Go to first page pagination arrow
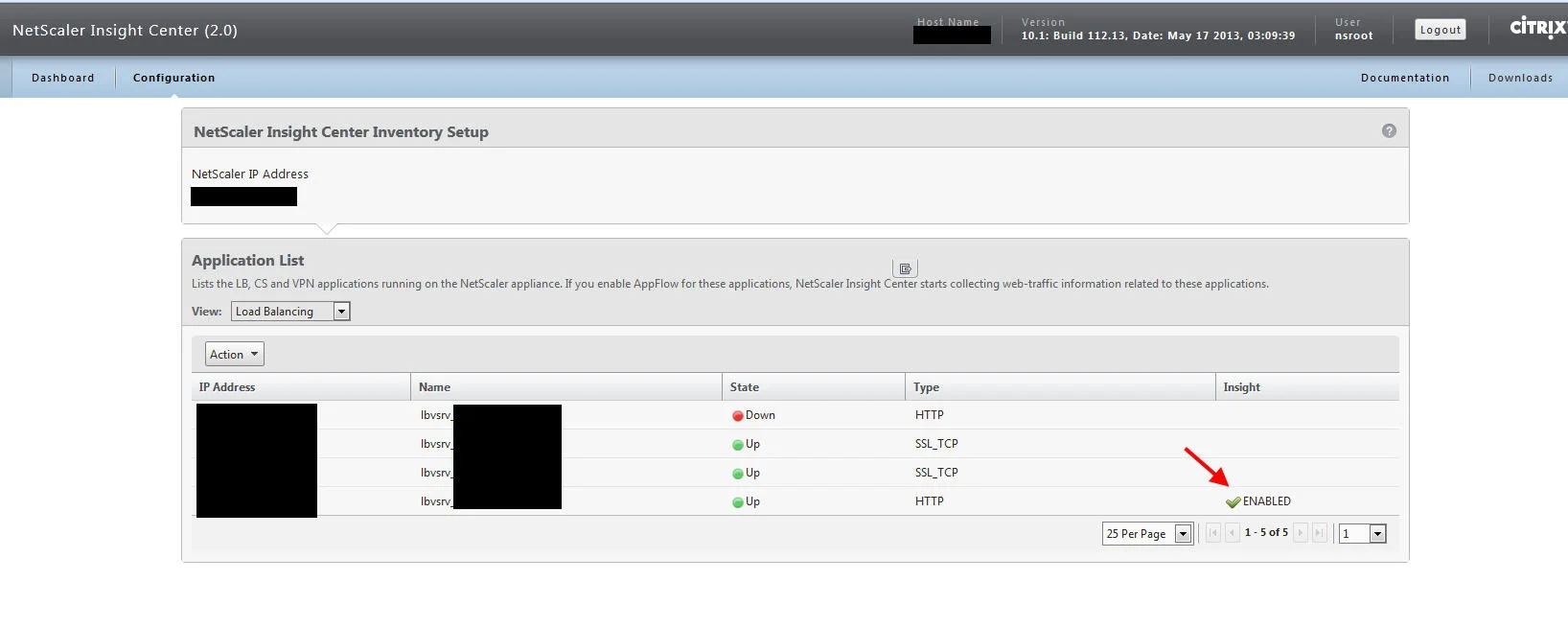The image size is (1568, 628). (1212, 533)
